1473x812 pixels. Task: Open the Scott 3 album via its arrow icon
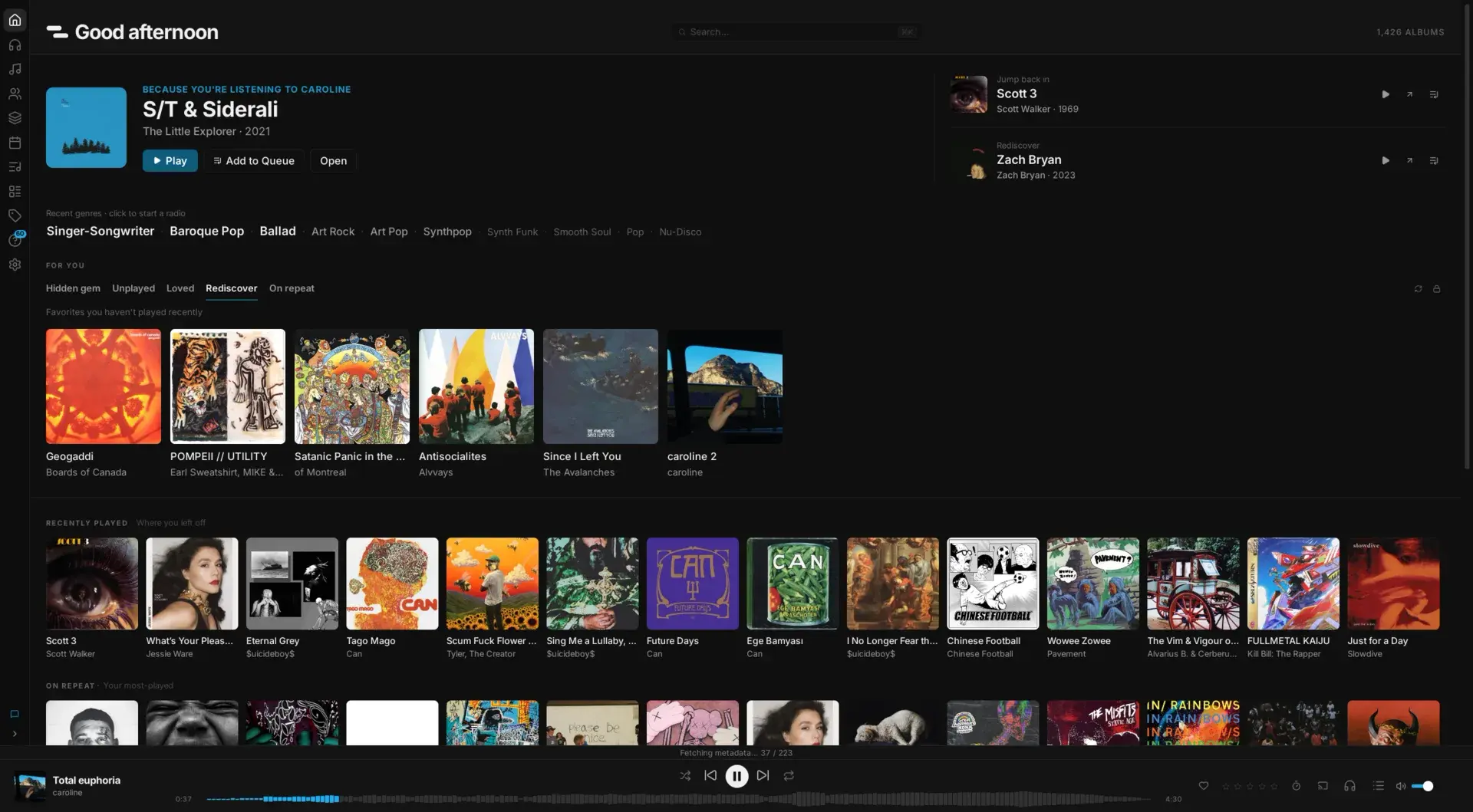(x=1409, y=94)
